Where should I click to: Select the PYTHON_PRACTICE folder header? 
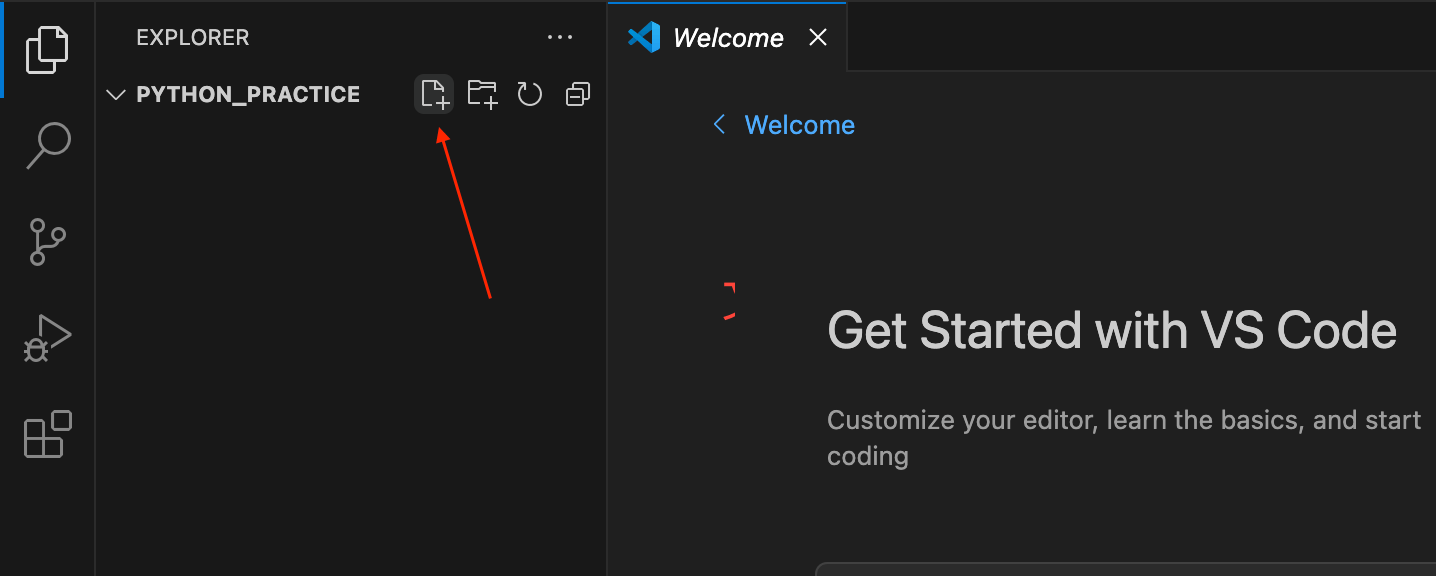(248, 95)
